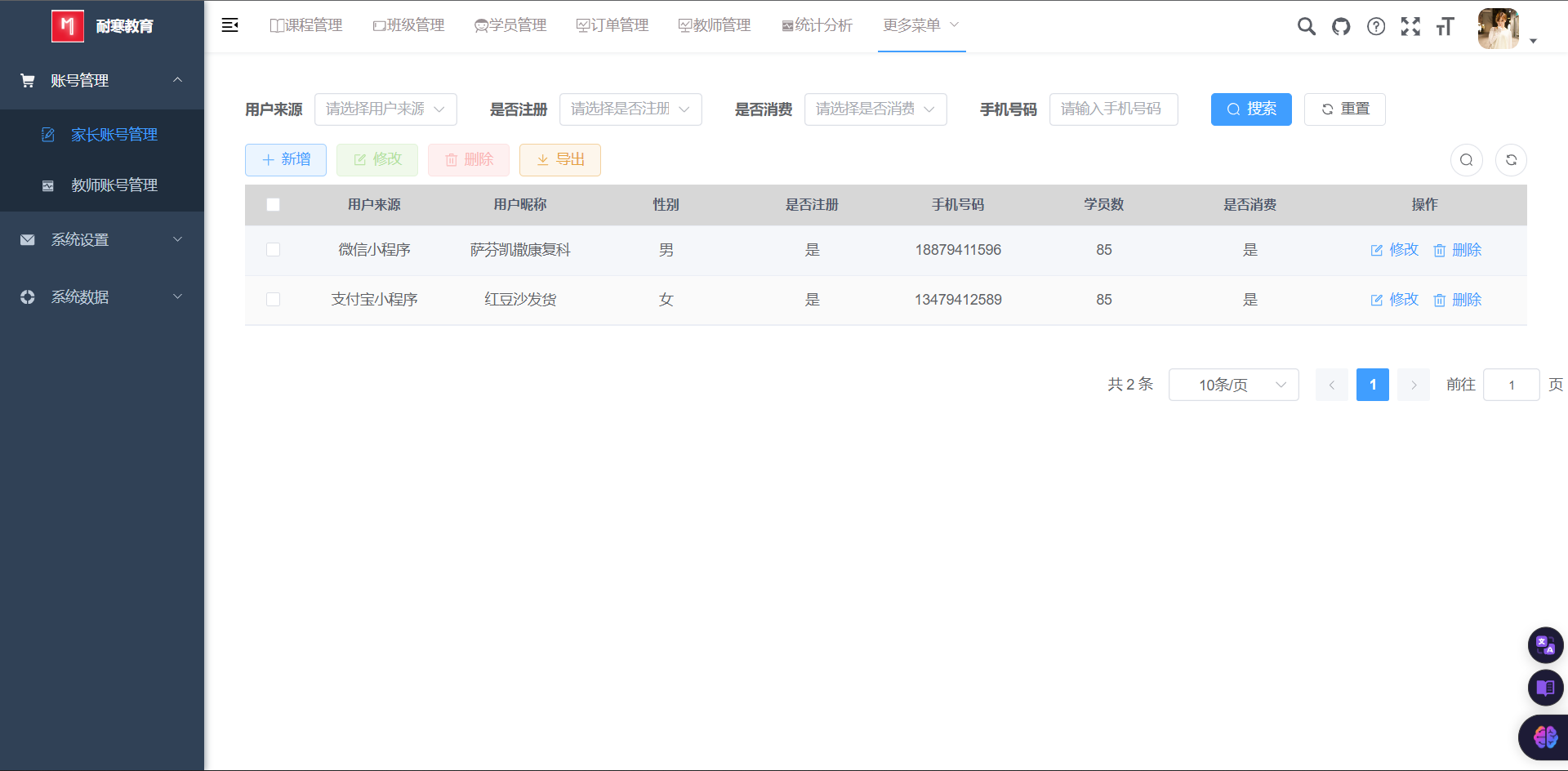Edit the 萨芬凯撒康复科 row via 修改

point(1395,250)
